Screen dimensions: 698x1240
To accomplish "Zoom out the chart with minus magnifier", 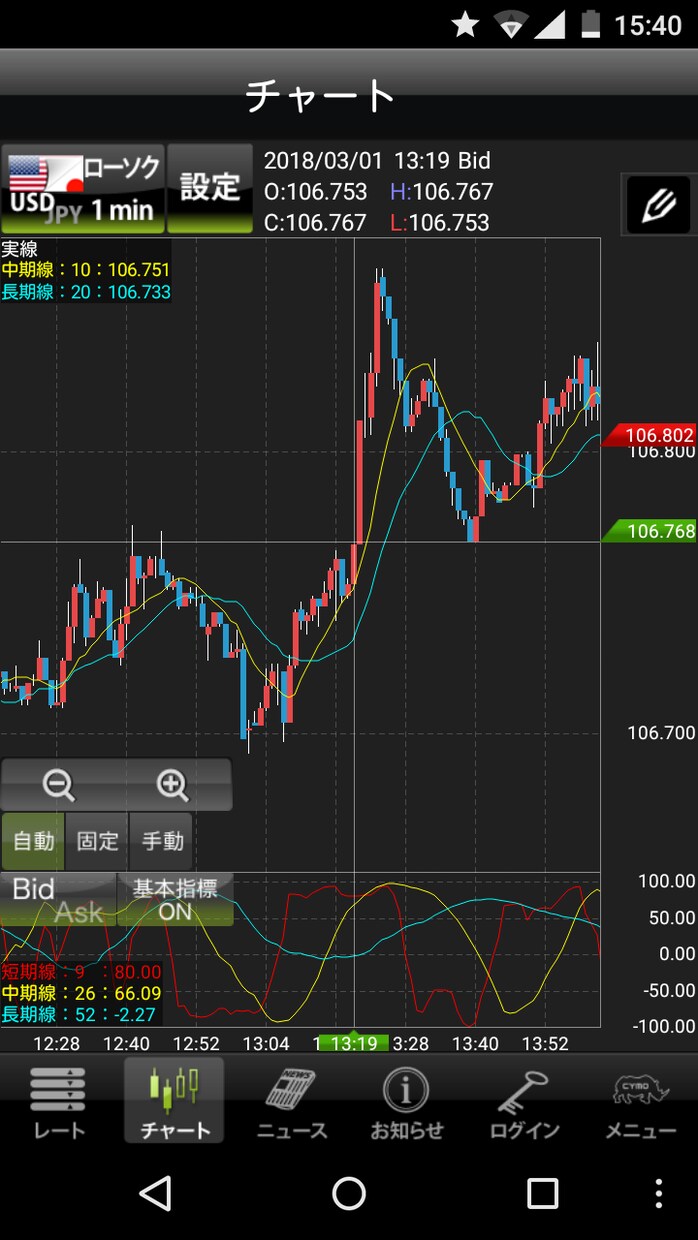I will pyautogui.click(x=59, y=785).
